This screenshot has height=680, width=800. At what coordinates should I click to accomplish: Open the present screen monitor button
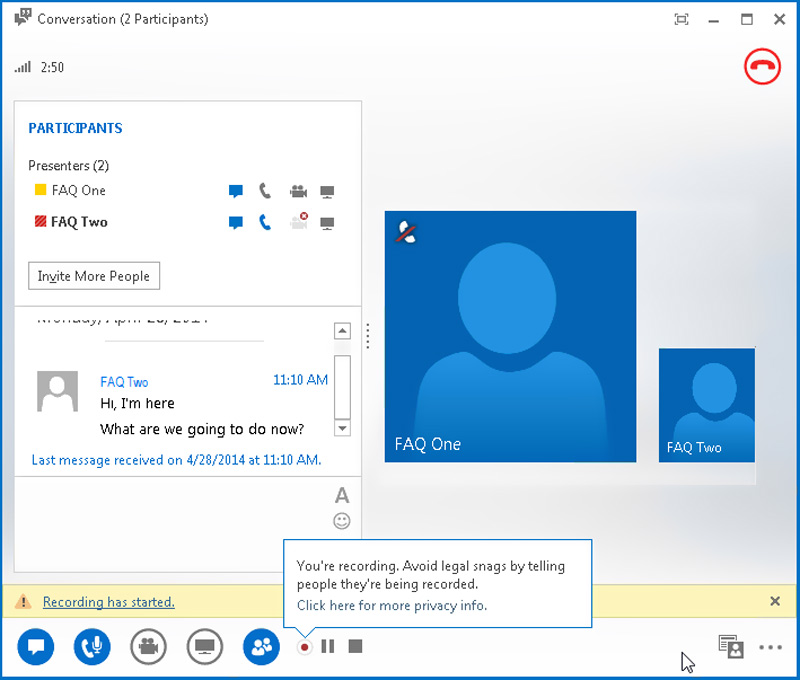coord(205,647)
